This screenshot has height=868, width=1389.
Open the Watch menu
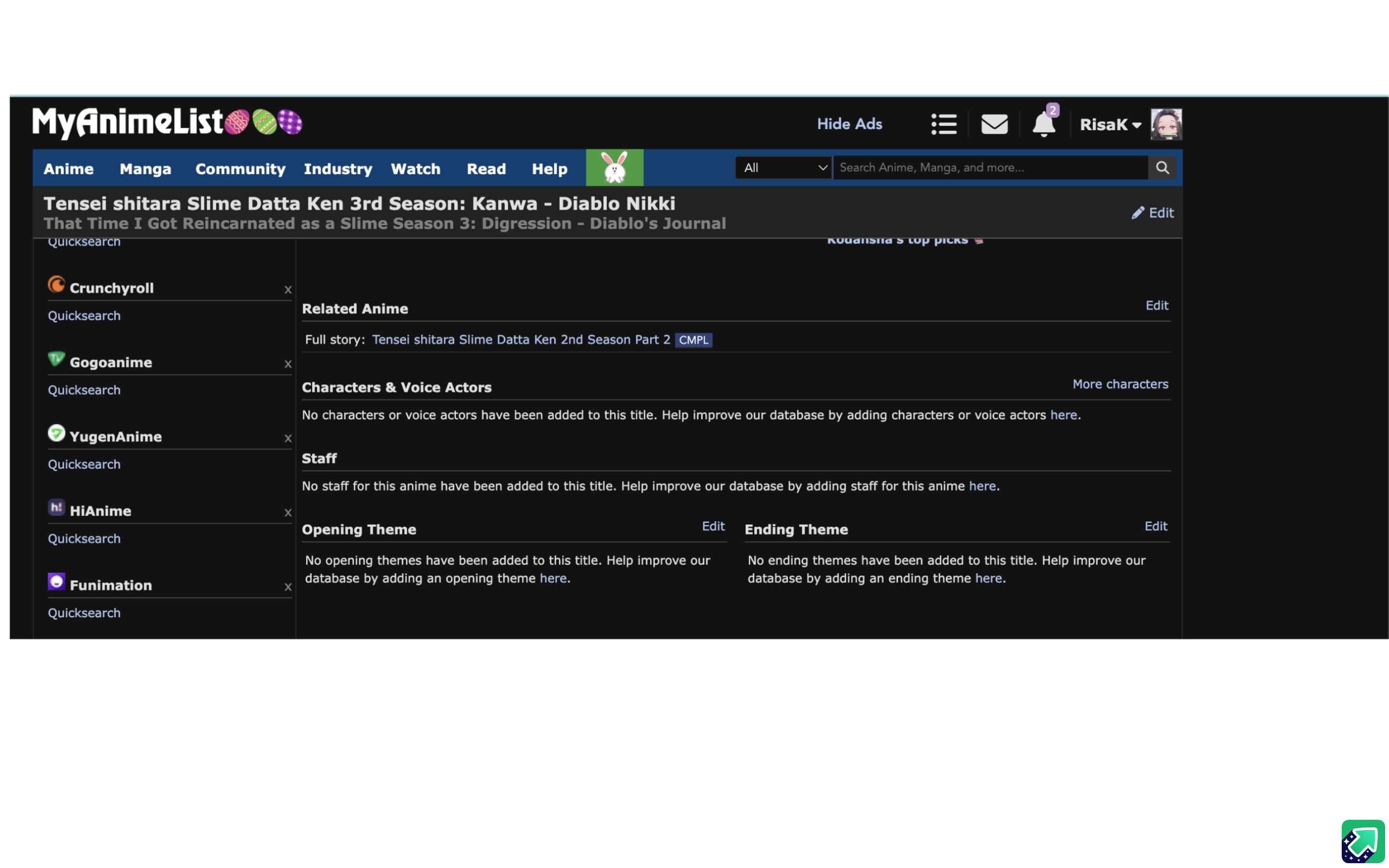click(x=416, y=169)
